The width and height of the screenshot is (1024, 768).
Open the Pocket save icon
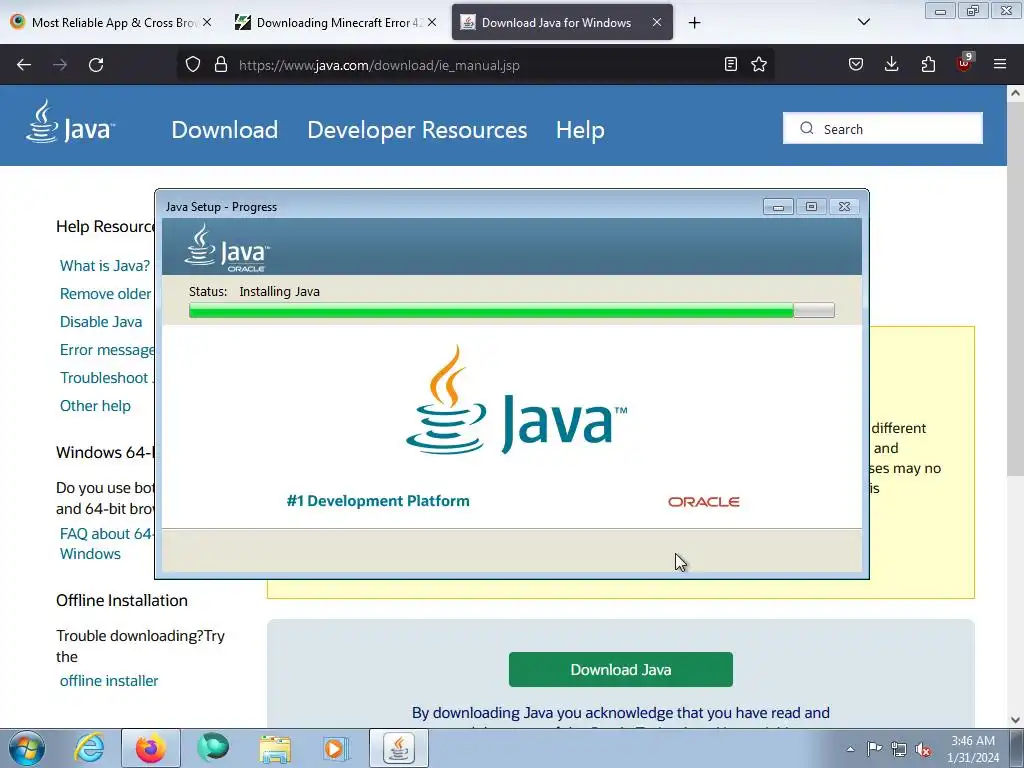(856, 64)
